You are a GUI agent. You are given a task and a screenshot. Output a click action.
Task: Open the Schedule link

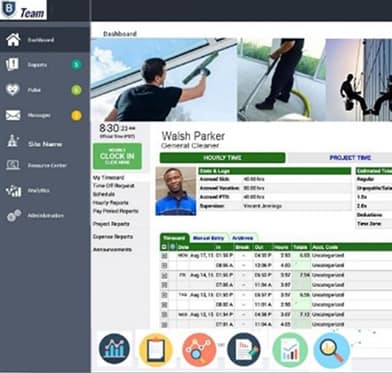pos(104,194)
